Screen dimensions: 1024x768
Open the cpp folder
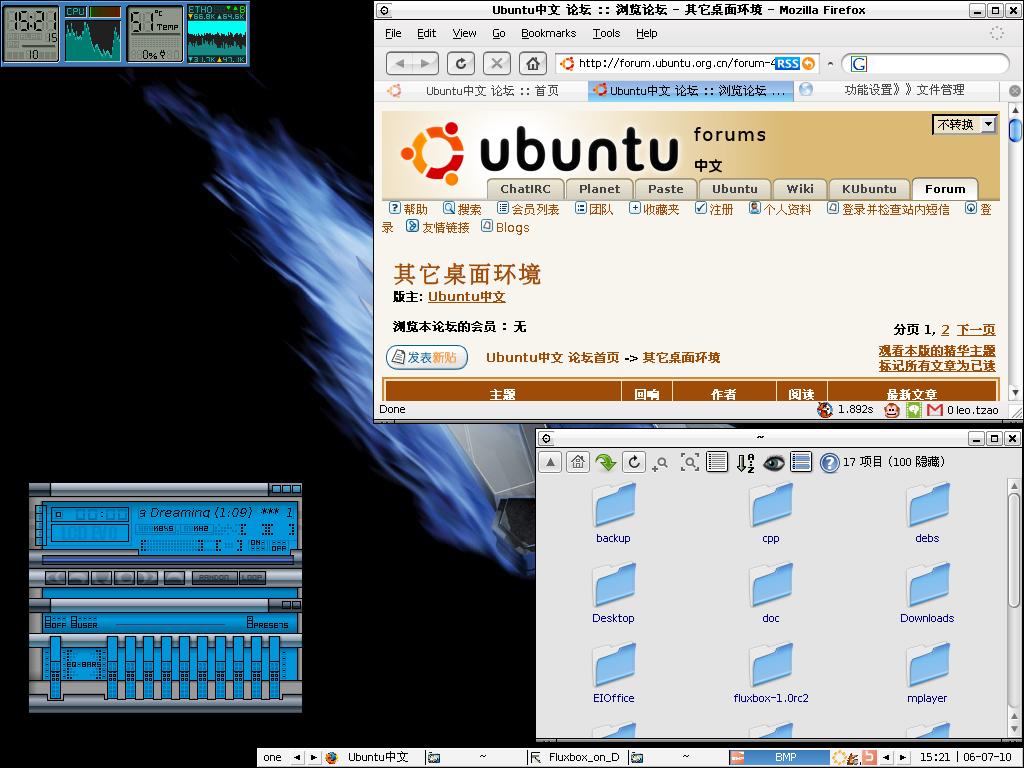coord(771,513)
